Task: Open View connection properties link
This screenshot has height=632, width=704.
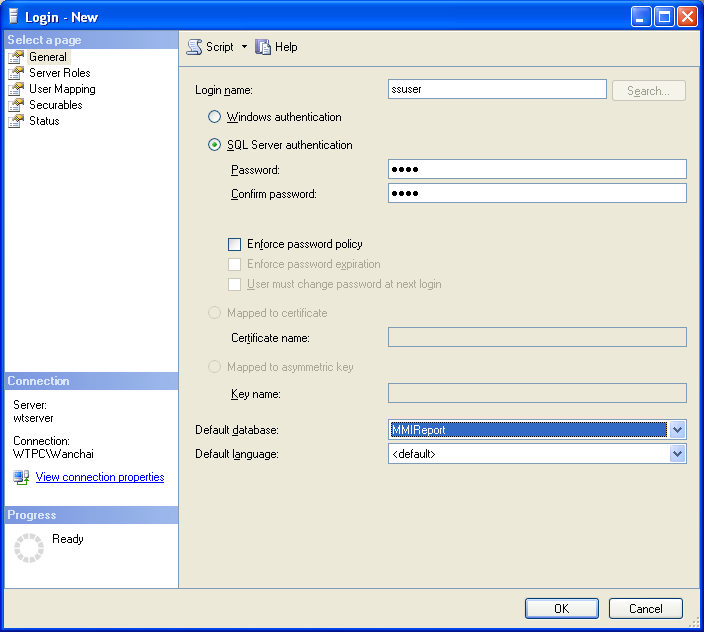Action: click(x=100, y=477)
